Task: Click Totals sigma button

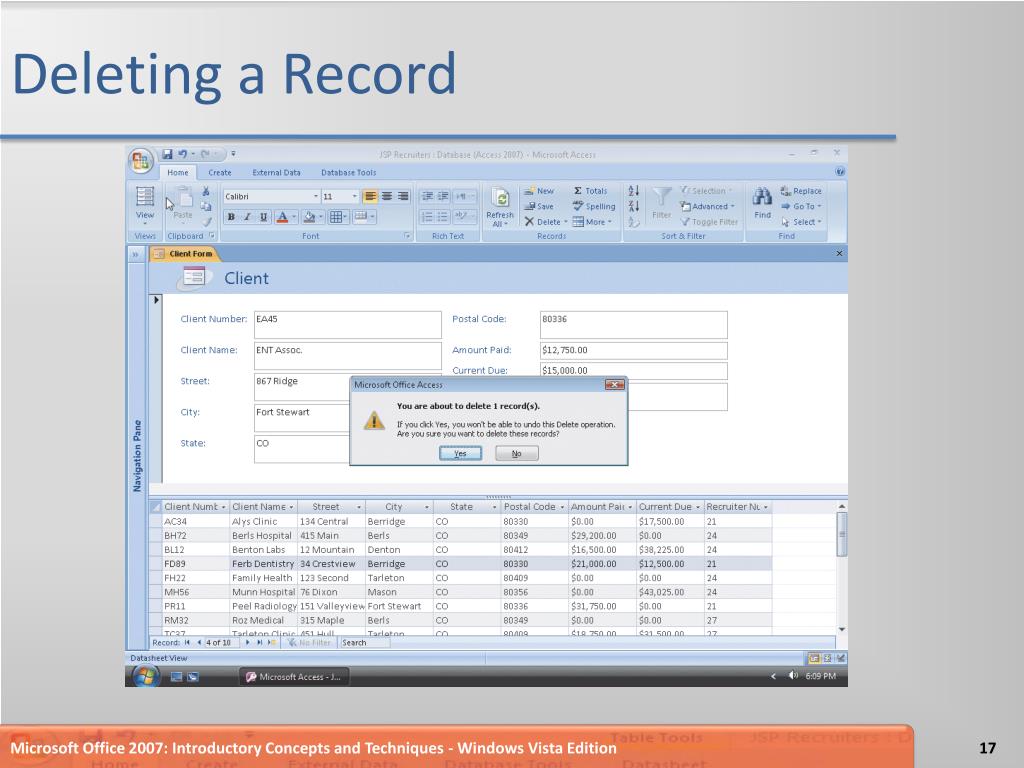Action: click(590, 191)
